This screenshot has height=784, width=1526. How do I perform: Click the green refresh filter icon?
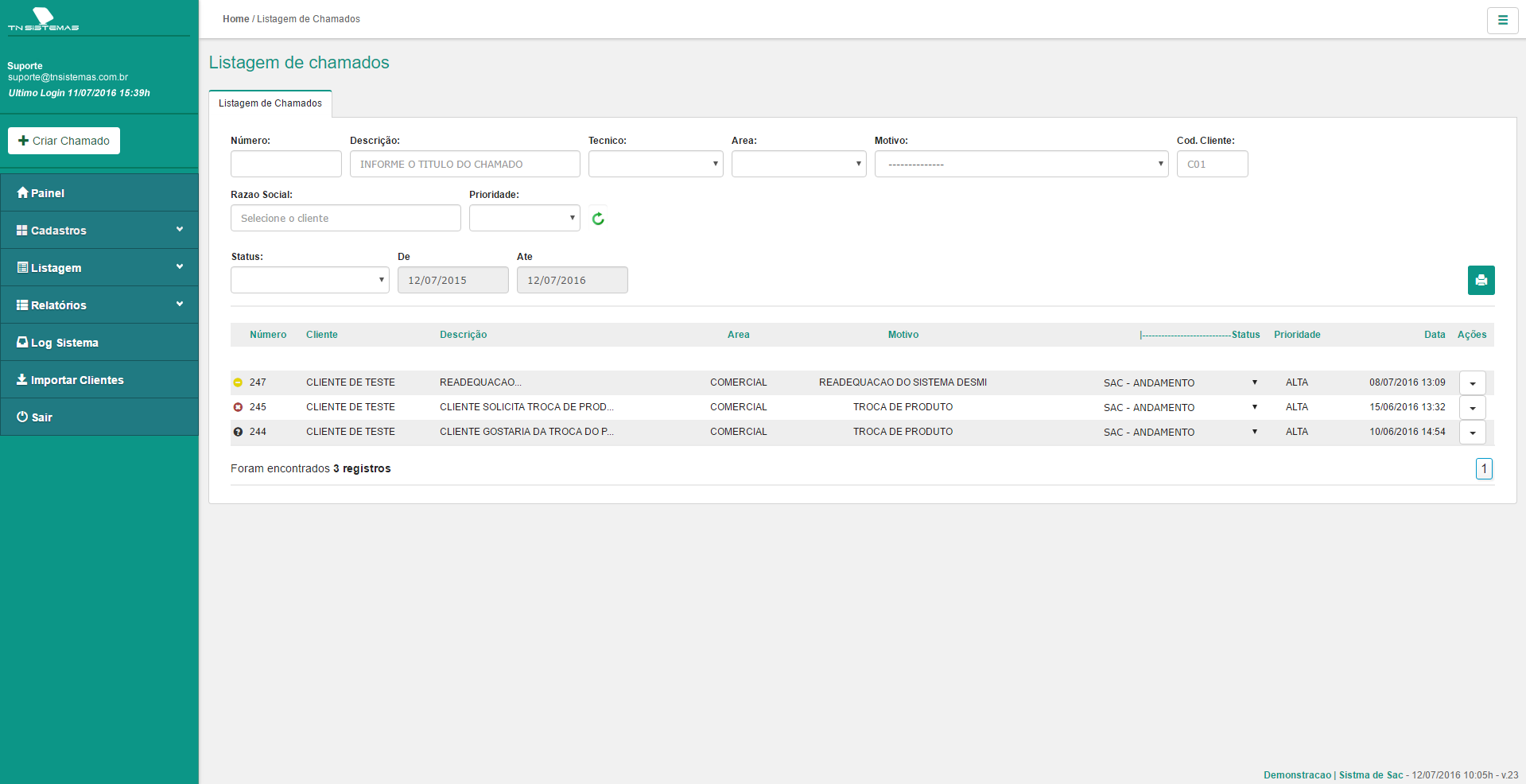click(x=598, y=219)
